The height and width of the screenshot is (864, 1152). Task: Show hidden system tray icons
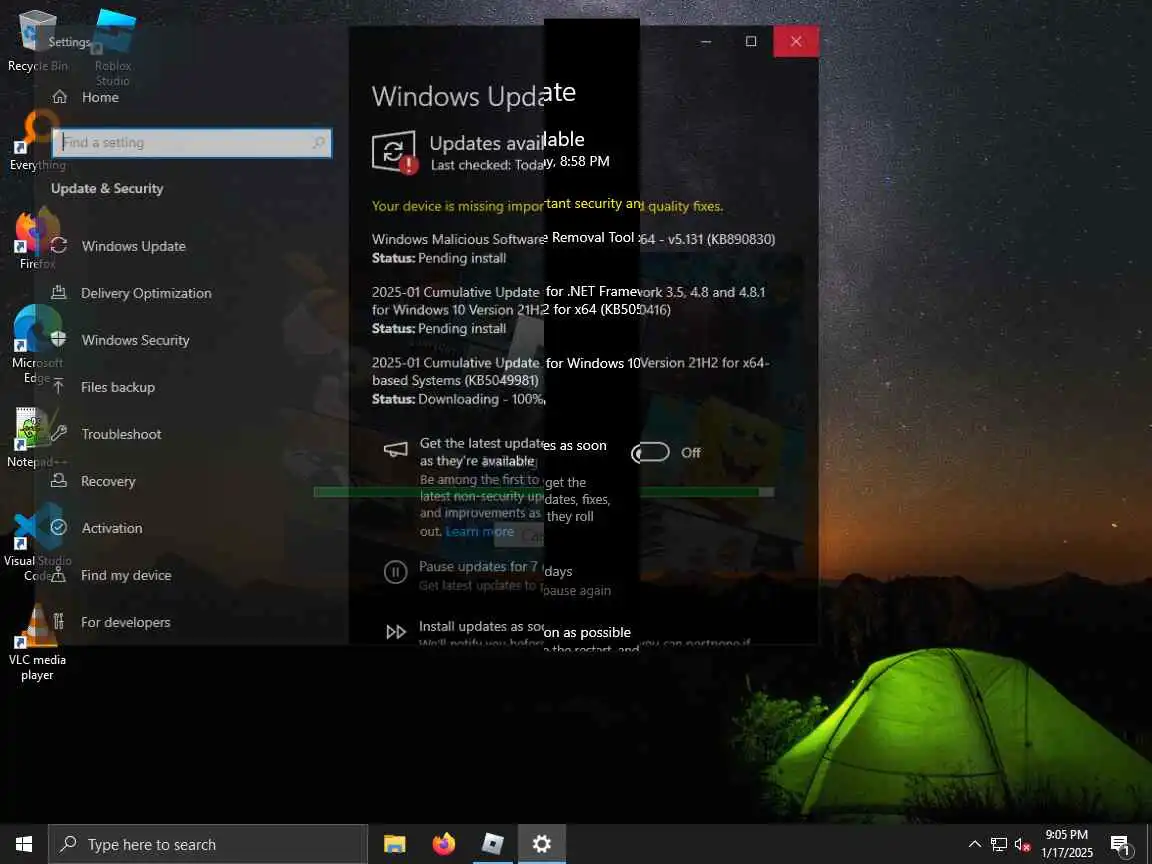tap(974, 844)
